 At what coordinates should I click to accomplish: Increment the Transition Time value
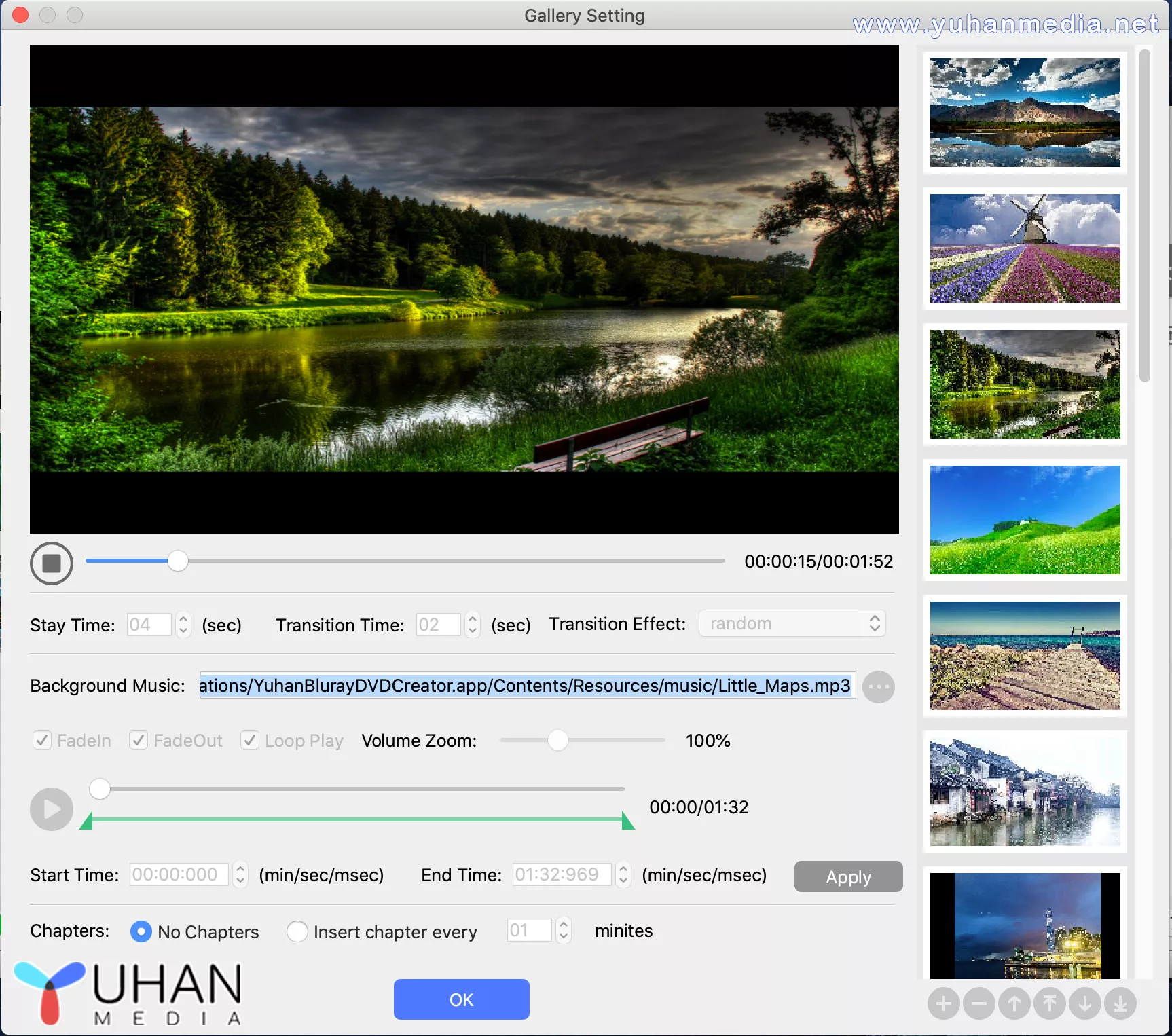[x=471, y=619]
